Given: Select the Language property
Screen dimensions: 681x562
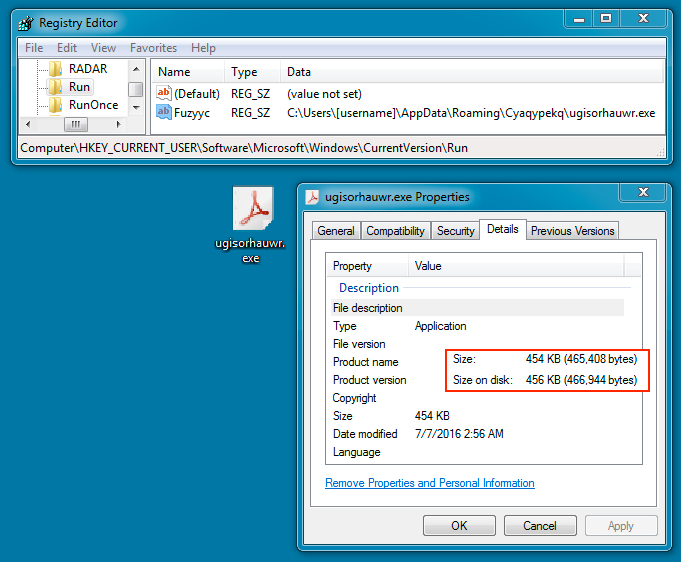Looking at the screenshot, I should tap(356, 452).
